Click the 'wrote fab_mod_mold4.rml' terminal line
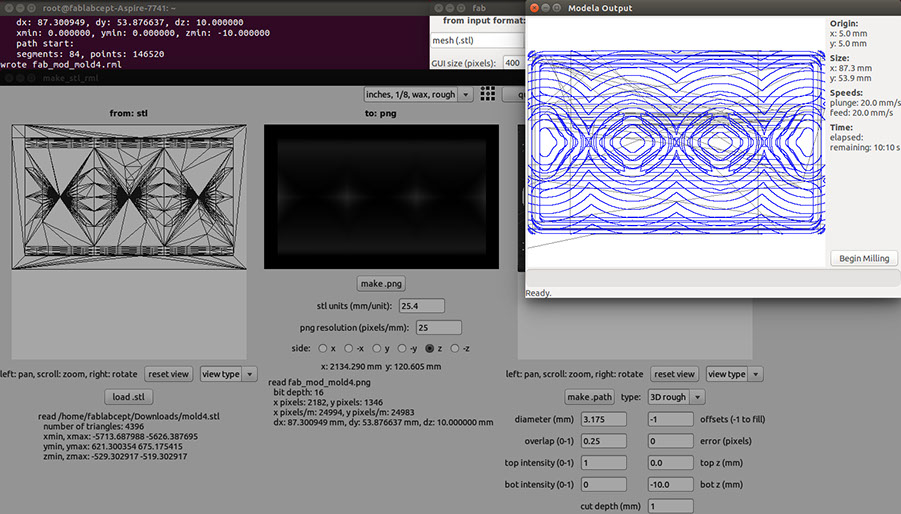Image resolution: width=901 pixels, height=514 pixels. [x=61, y=64]
